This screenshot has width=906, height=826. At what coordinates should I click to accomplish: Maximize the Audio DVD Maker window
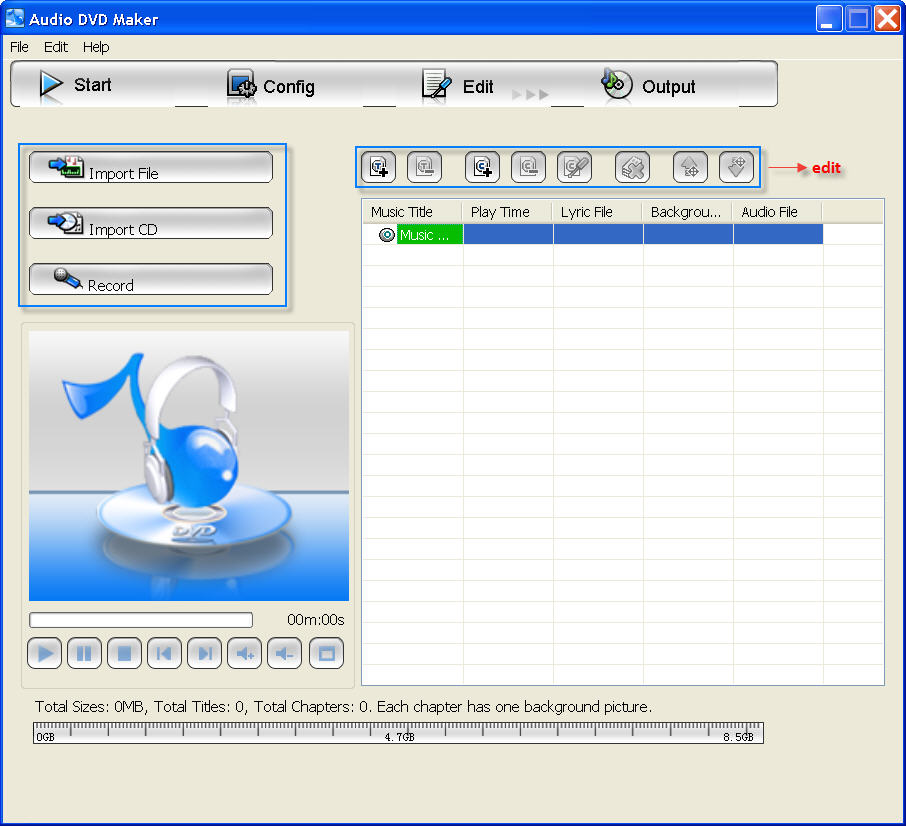[858, 18]
